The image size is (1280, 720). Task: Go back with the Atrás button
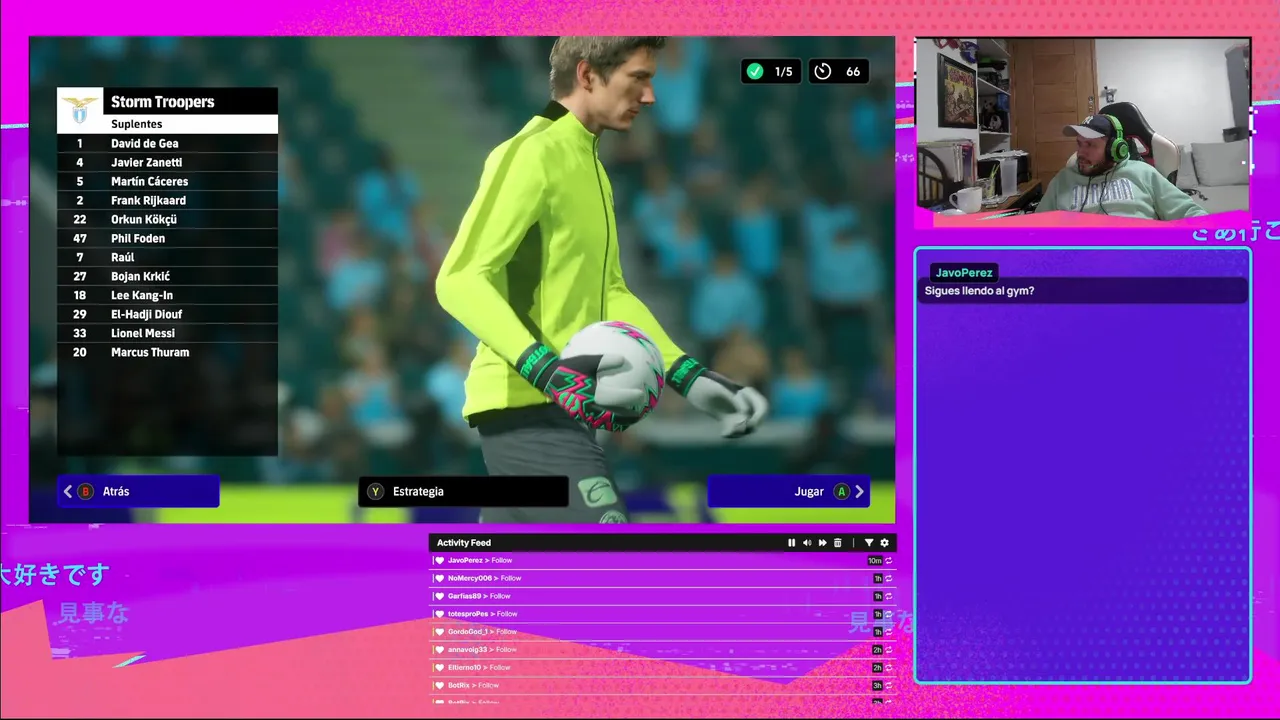point(138,491)
